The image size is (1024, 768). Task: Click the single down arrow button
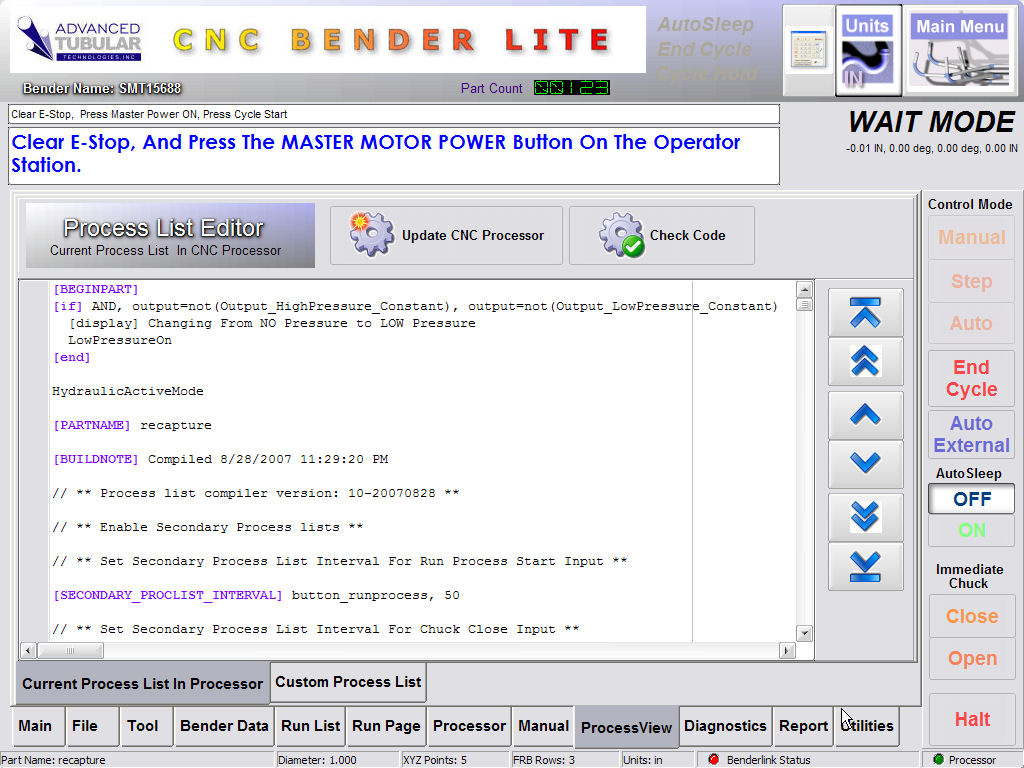click(x=865, y=464)
